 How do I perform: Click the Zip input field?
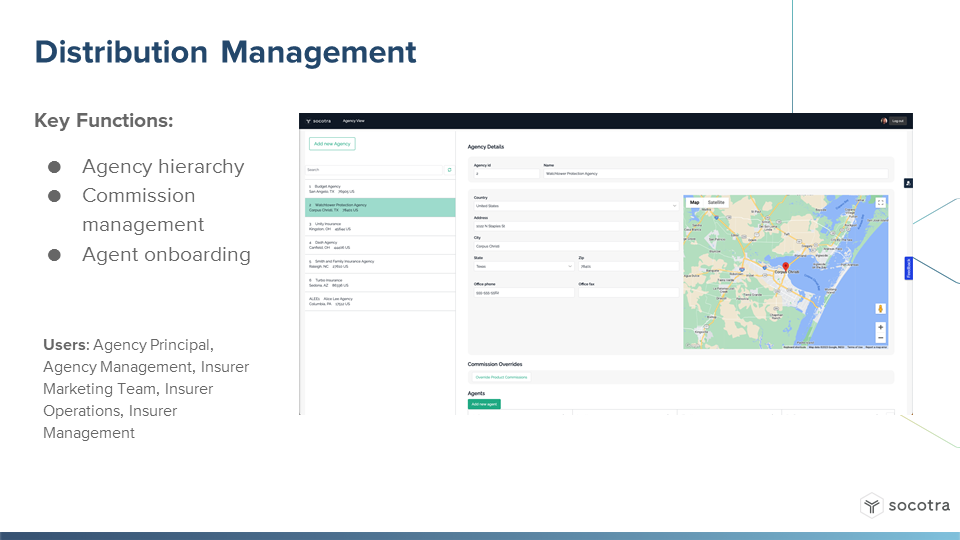click(628, 266)
